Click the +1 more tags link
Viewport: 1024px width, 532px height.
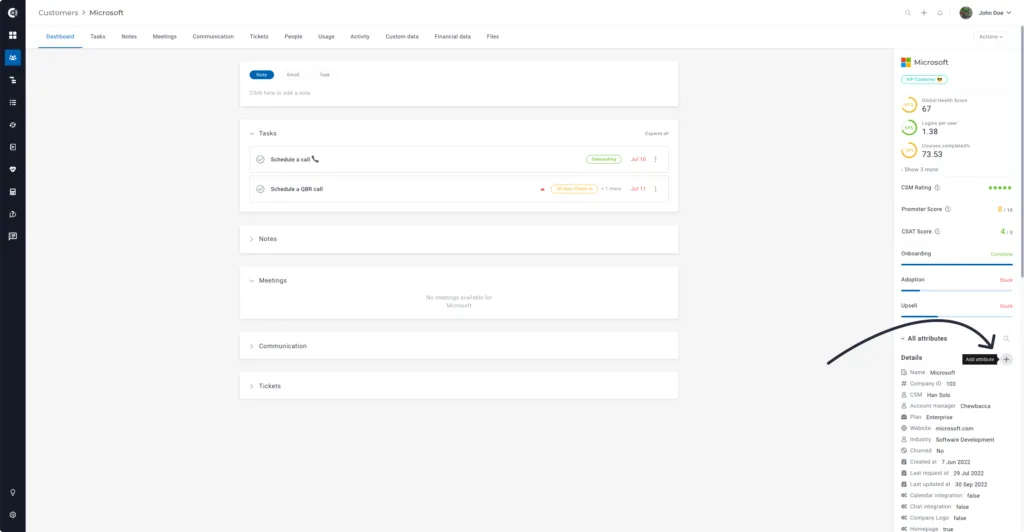tap(611, 189)
